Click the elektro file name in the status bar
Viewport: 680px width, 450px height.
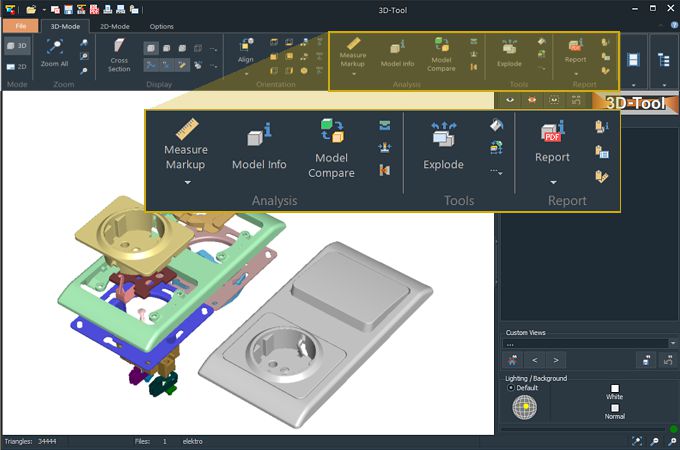(x=193, y=441)
